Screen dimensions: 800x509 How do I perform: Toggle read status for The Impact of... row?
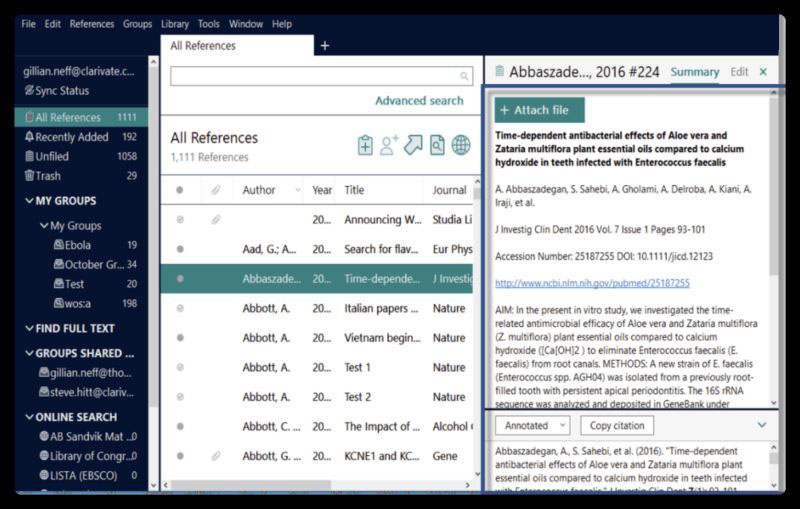pyautogui.click(x=180, y=426)
